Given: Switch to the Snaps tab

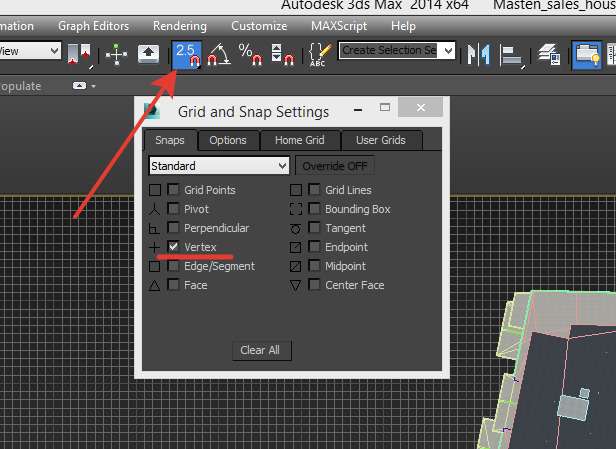Looking at the screenshot, I should (170, 140).
